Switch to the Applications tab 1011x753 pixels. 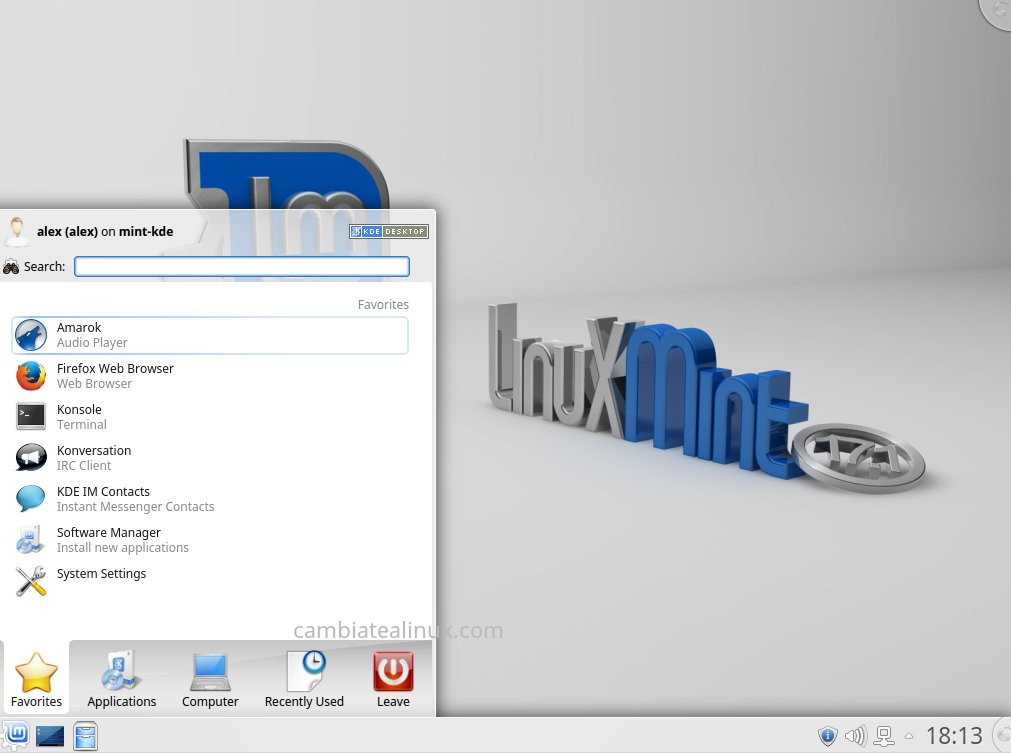click(x=122, y=678)
